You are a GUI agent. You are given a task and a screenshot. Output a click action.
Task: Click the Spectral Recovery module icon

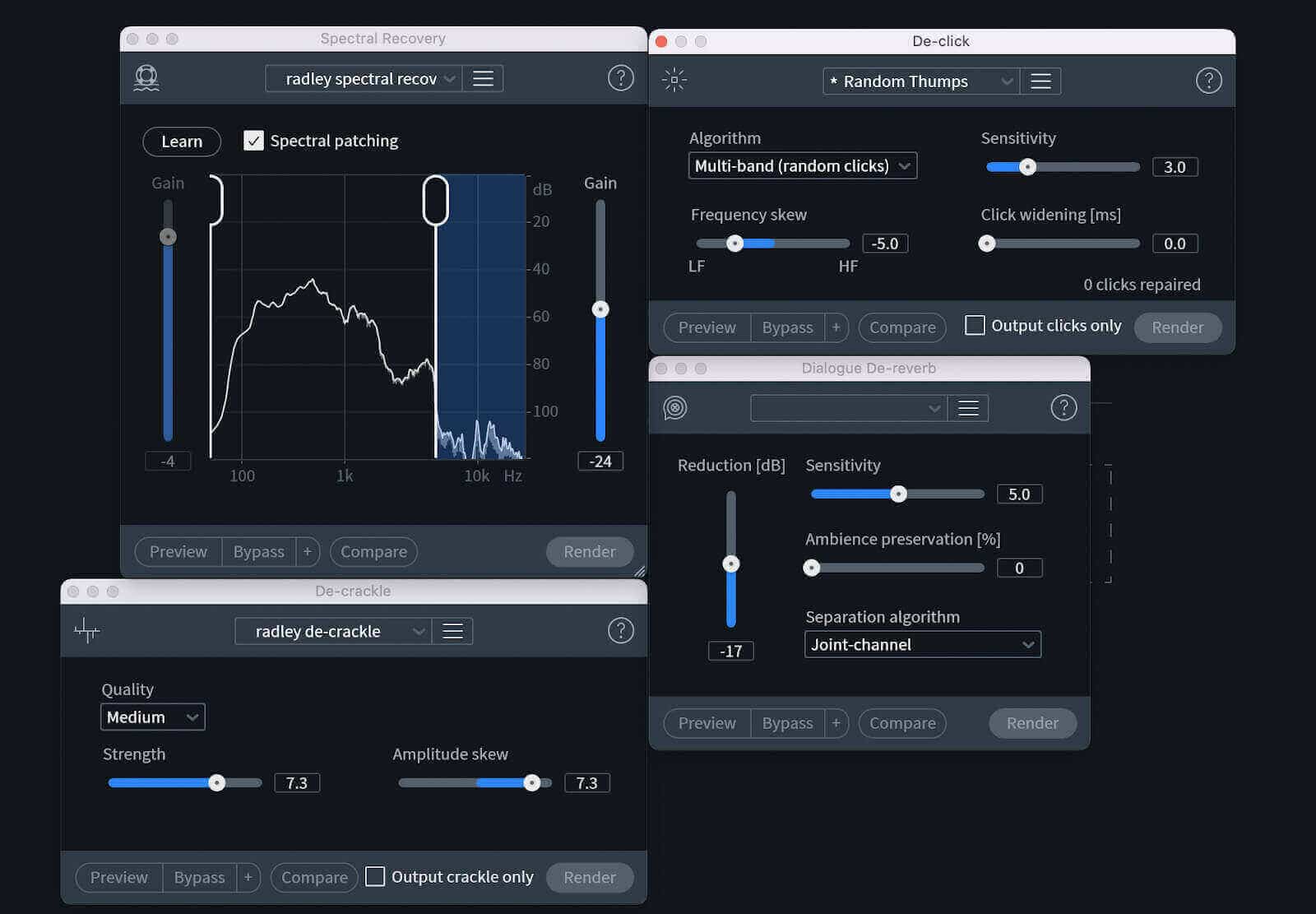146,78
